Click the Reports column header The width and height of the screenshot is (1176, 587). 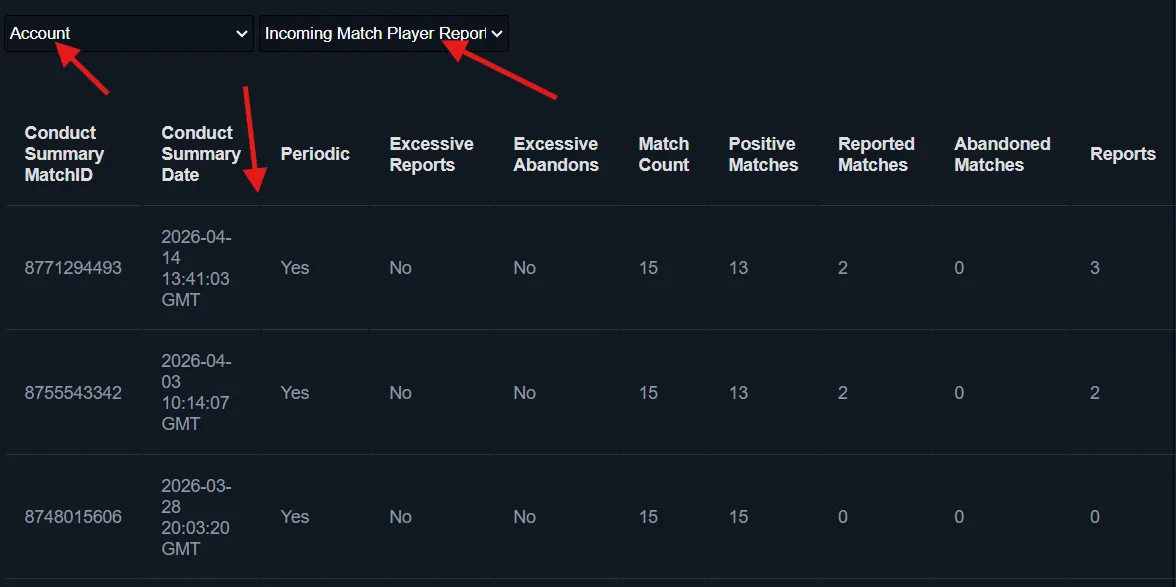(1123, 154)
